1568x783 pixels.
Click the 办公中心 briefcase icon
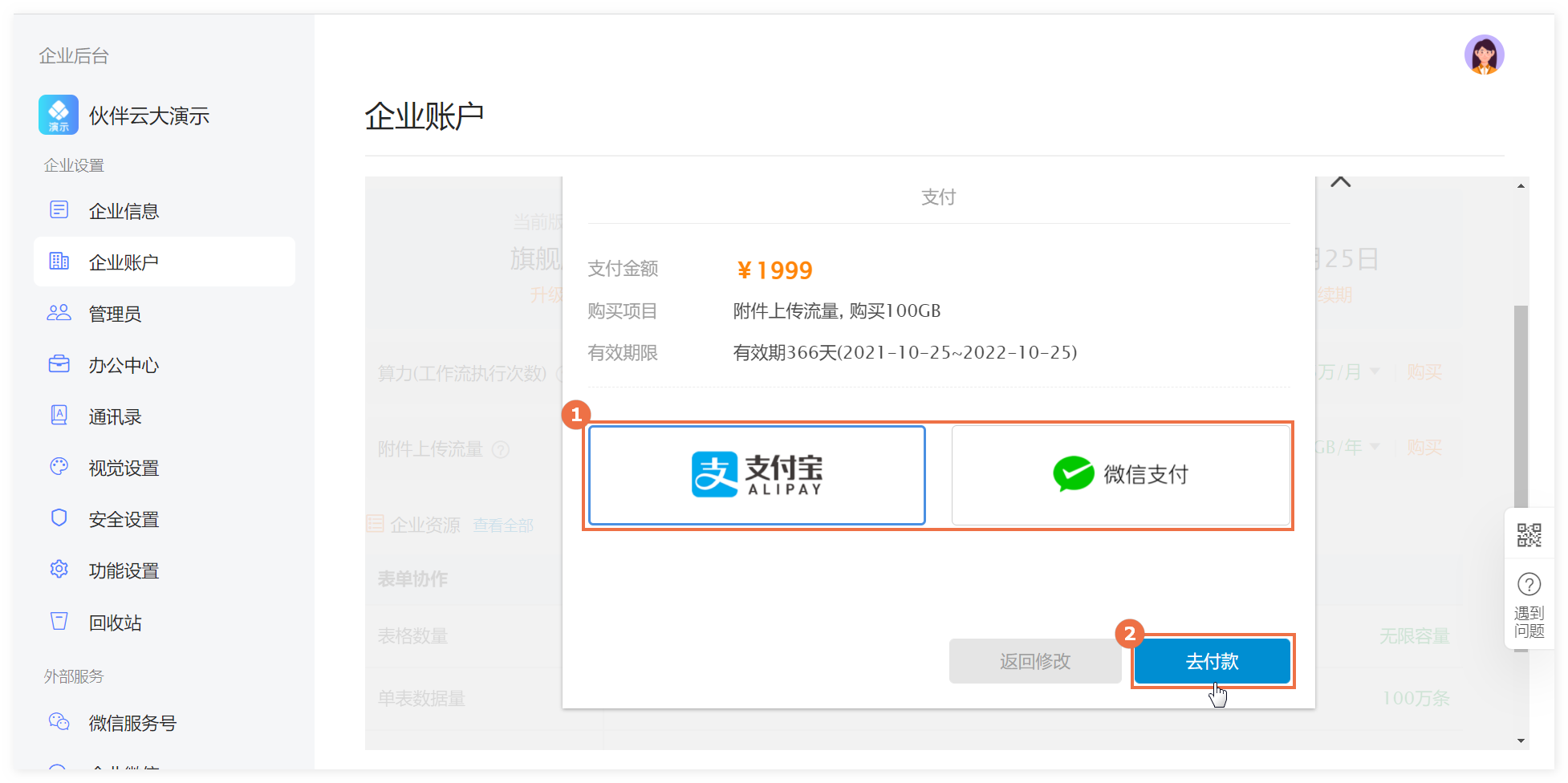tap(59, 364)
